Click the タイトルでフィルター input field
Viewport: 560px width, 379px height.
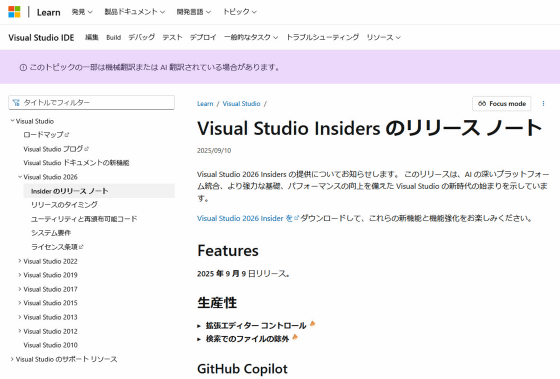point(91,103)
